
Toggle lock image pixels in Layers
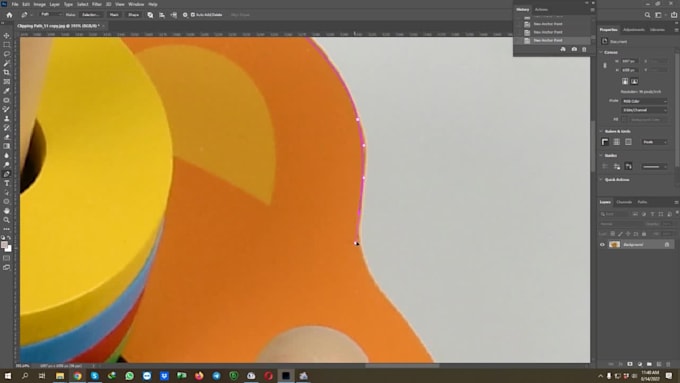point(621,234)
